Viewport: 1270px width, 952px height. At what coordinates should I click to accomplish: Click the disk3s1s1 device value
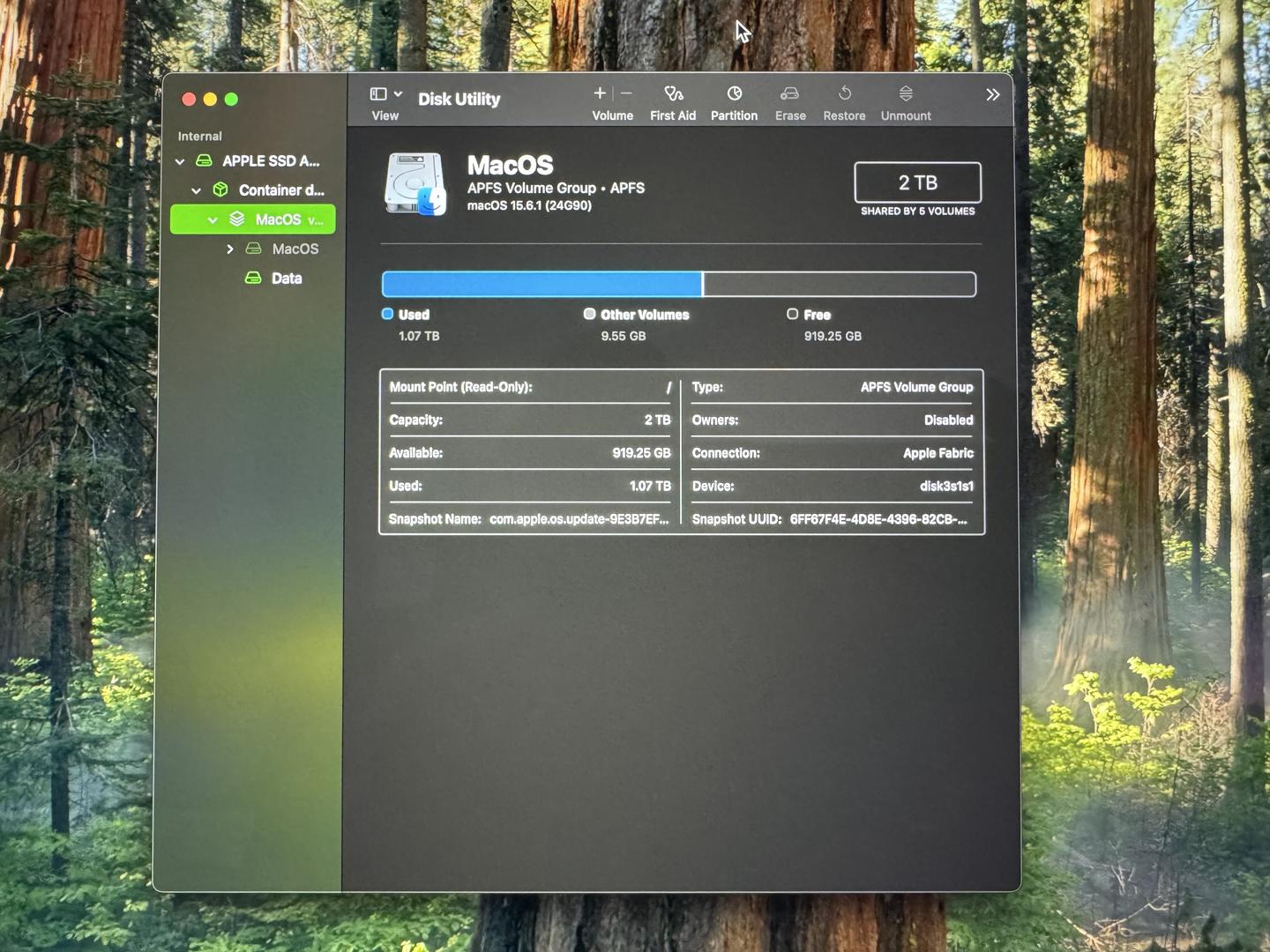(946, 487)
